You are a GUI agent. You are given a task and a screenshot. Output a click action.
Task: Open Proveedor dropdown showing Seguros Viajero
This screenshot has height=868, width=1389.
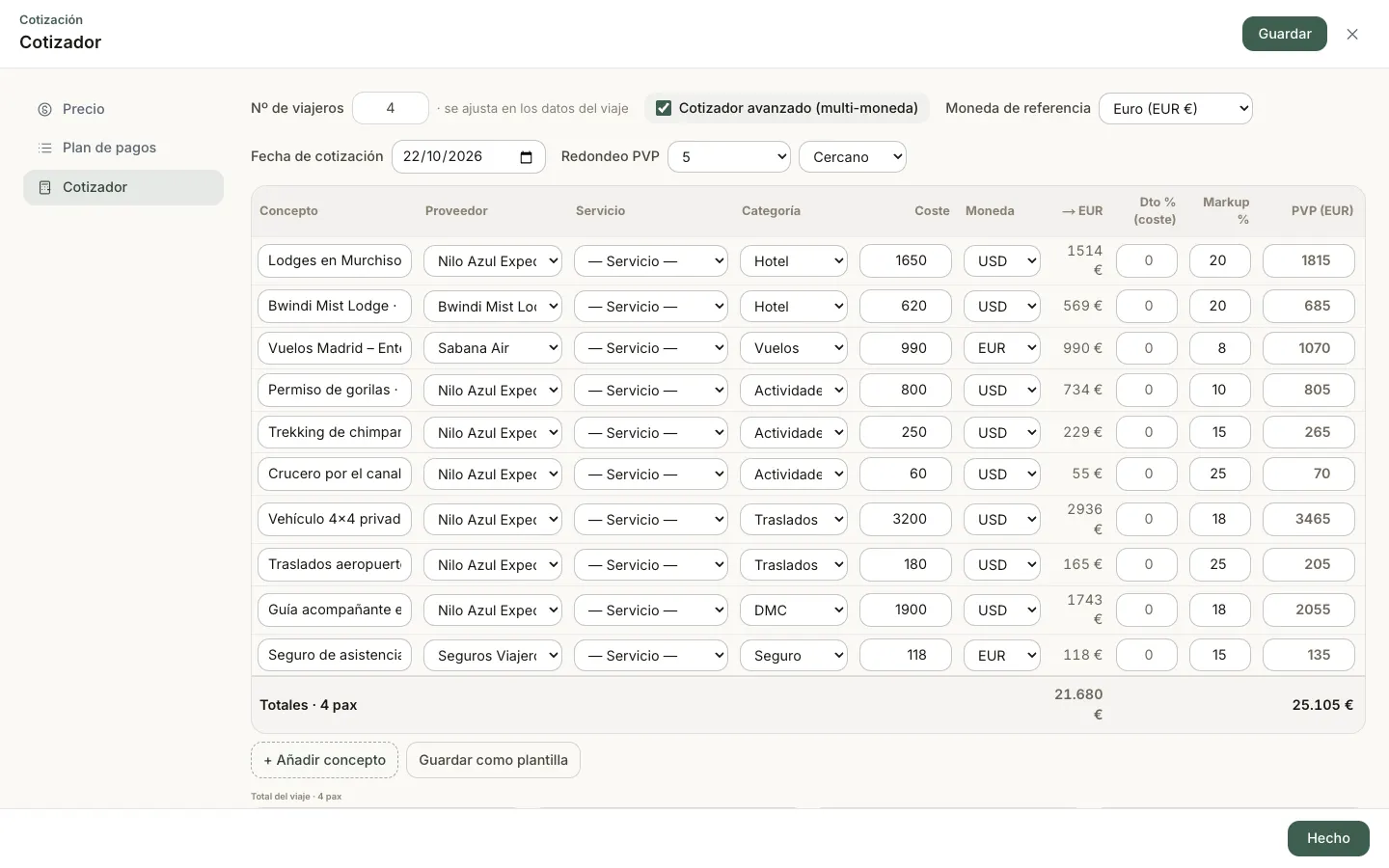(x=493, y=656)
